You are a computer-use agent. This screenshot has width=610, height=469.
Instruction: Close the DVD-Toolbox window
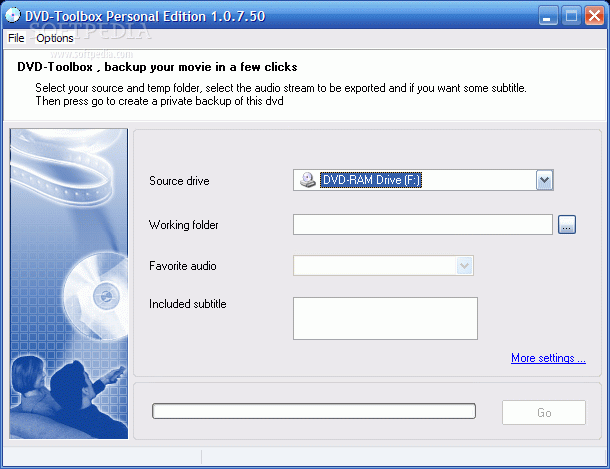tap(594, 16)
